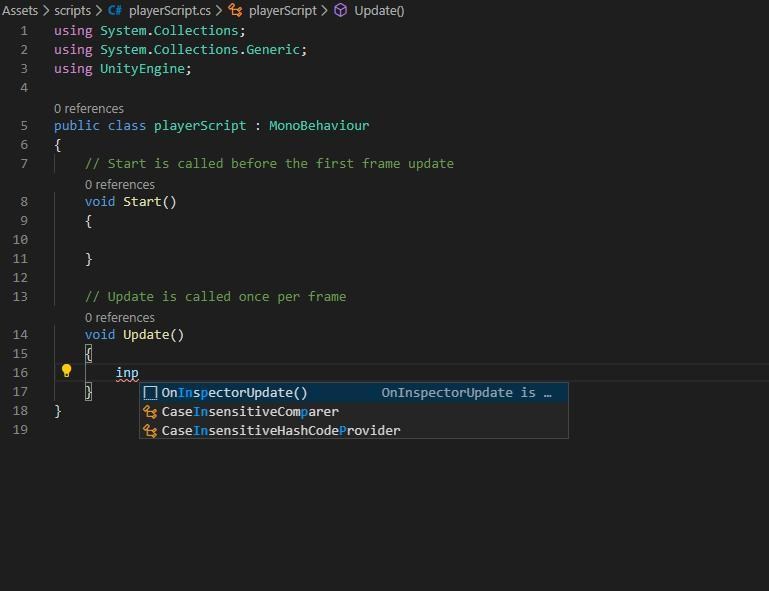Expand the scripts breadcrumb segment
Image resolution: width=769 pixels, height=591 pixels.
point(73,10)
